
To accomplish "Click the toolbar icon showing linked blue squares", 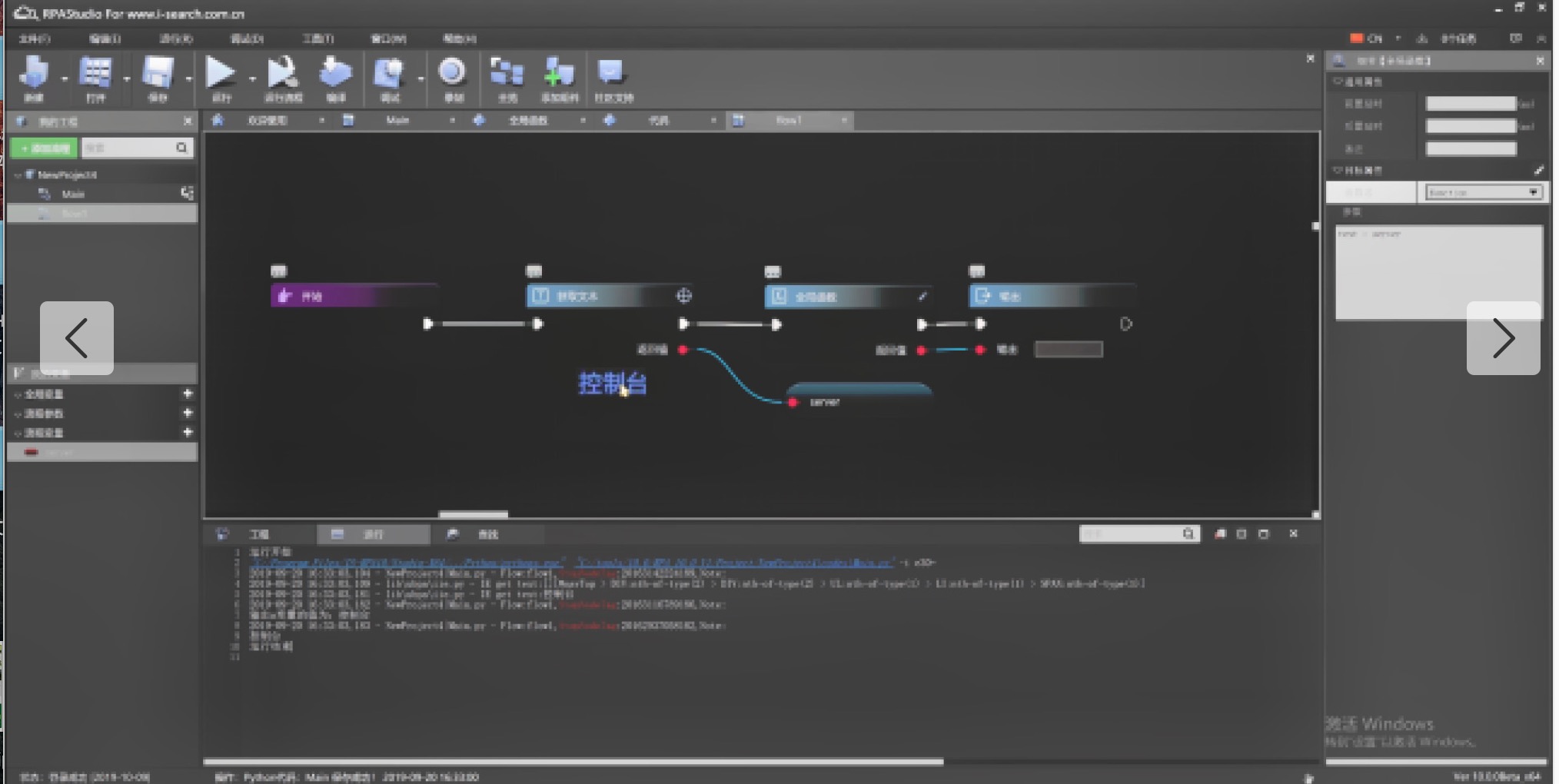I will tap(507, 72).
